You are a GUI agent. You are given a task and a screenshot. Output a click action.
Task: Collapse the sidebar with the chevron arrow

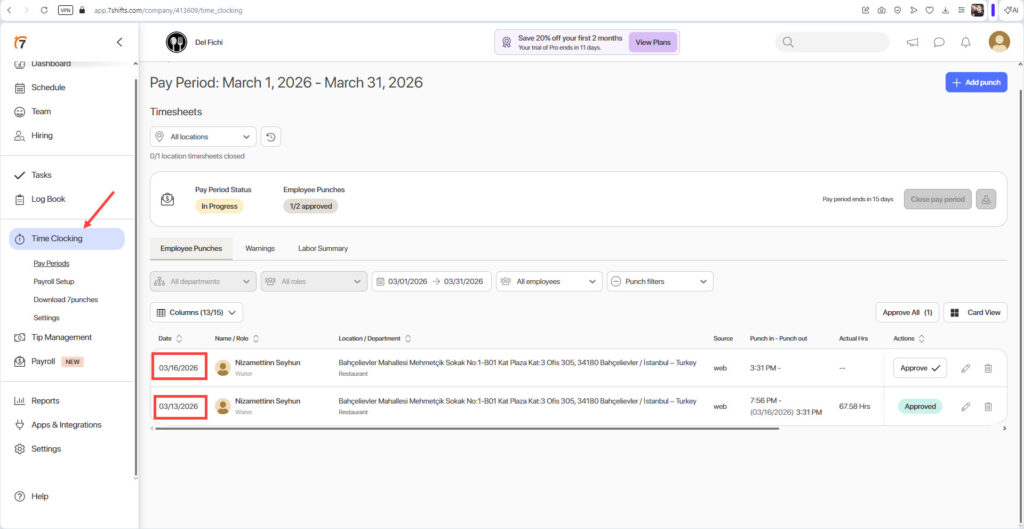pyautogui.click(x=120, y=42)
